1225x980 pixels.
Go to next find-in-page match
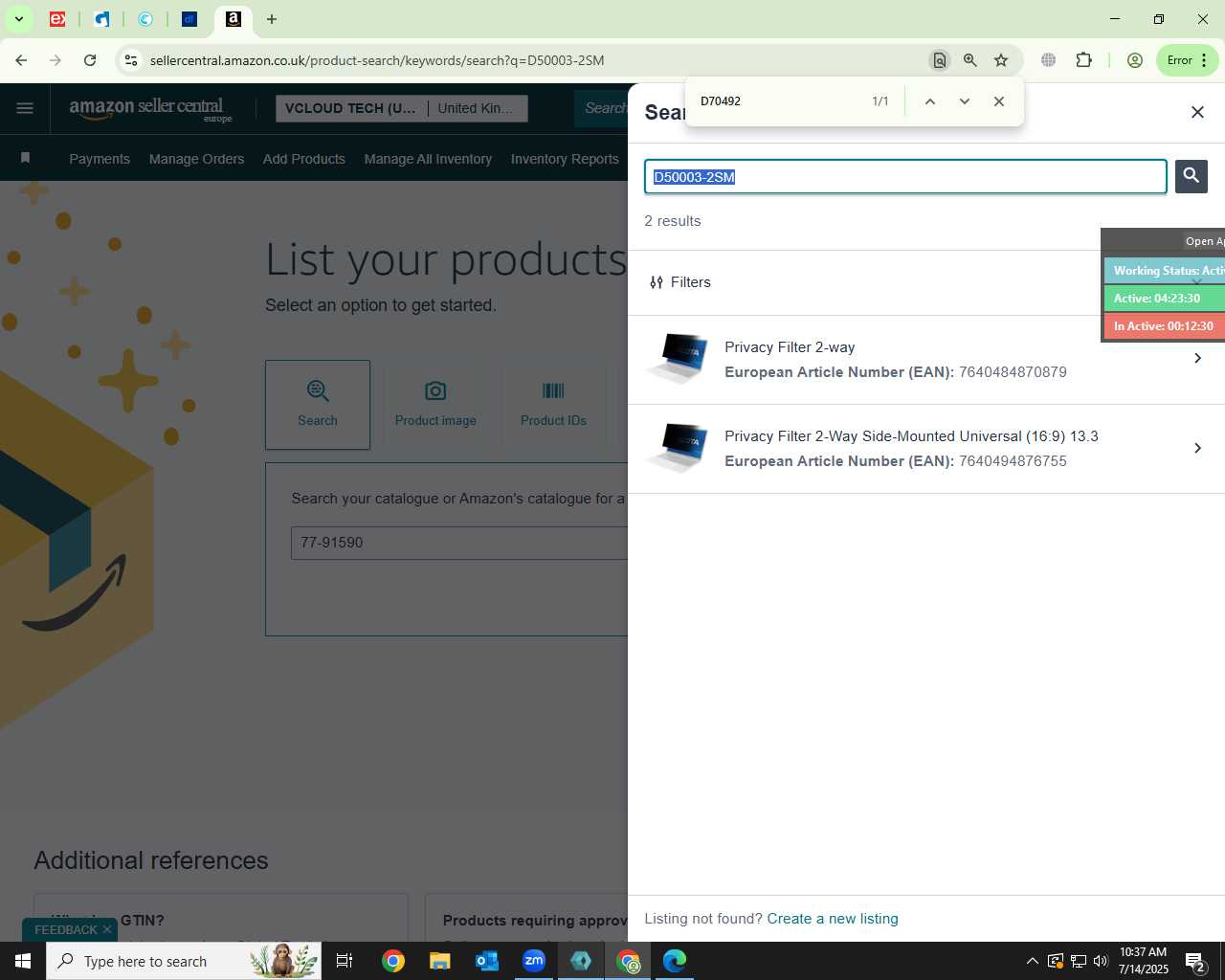tap(965, 101)
